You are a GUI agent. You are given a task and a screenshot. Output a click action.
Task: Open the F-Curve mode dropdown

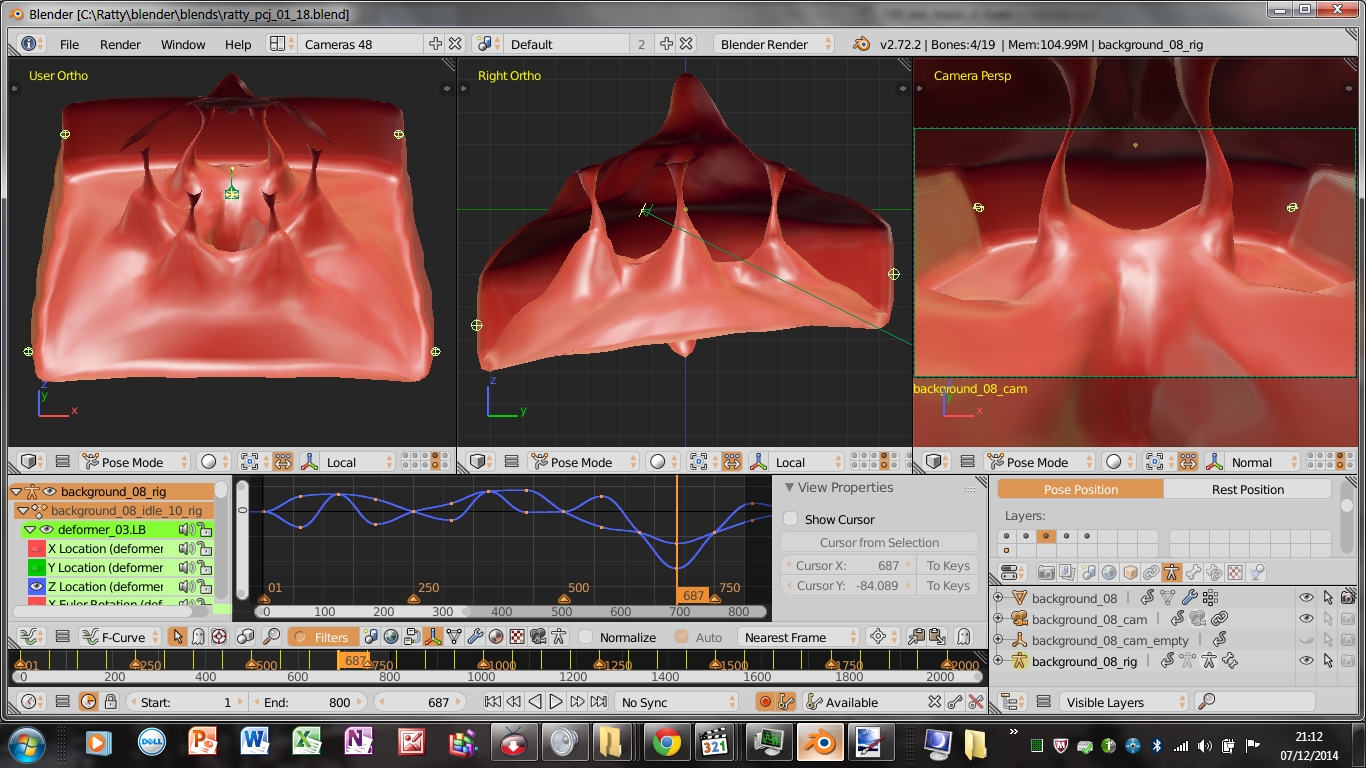click(x=119, y=637)
